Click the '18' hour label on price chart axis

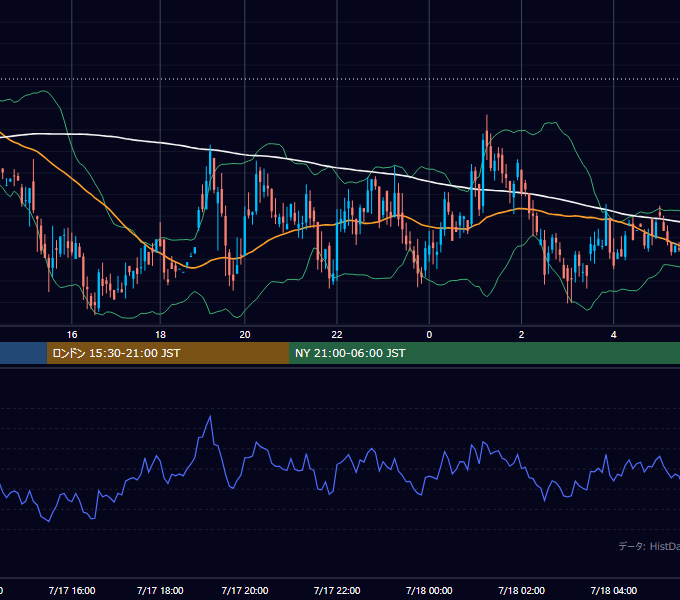[x=160, y=335]
